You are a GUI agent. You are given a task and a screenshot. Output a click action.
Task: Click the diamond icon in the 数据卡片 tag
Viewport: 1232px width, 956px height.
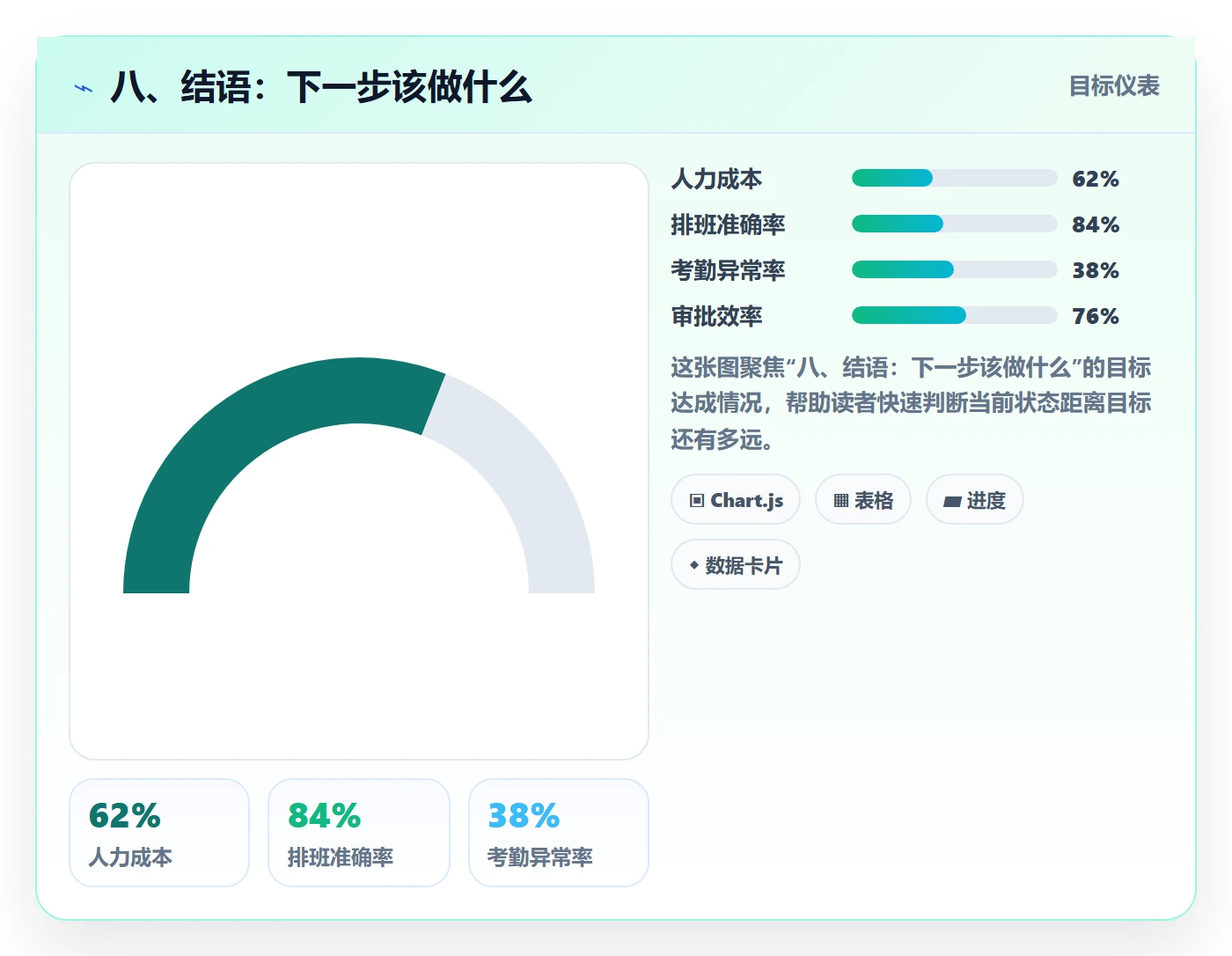click(x=694, y=565)
